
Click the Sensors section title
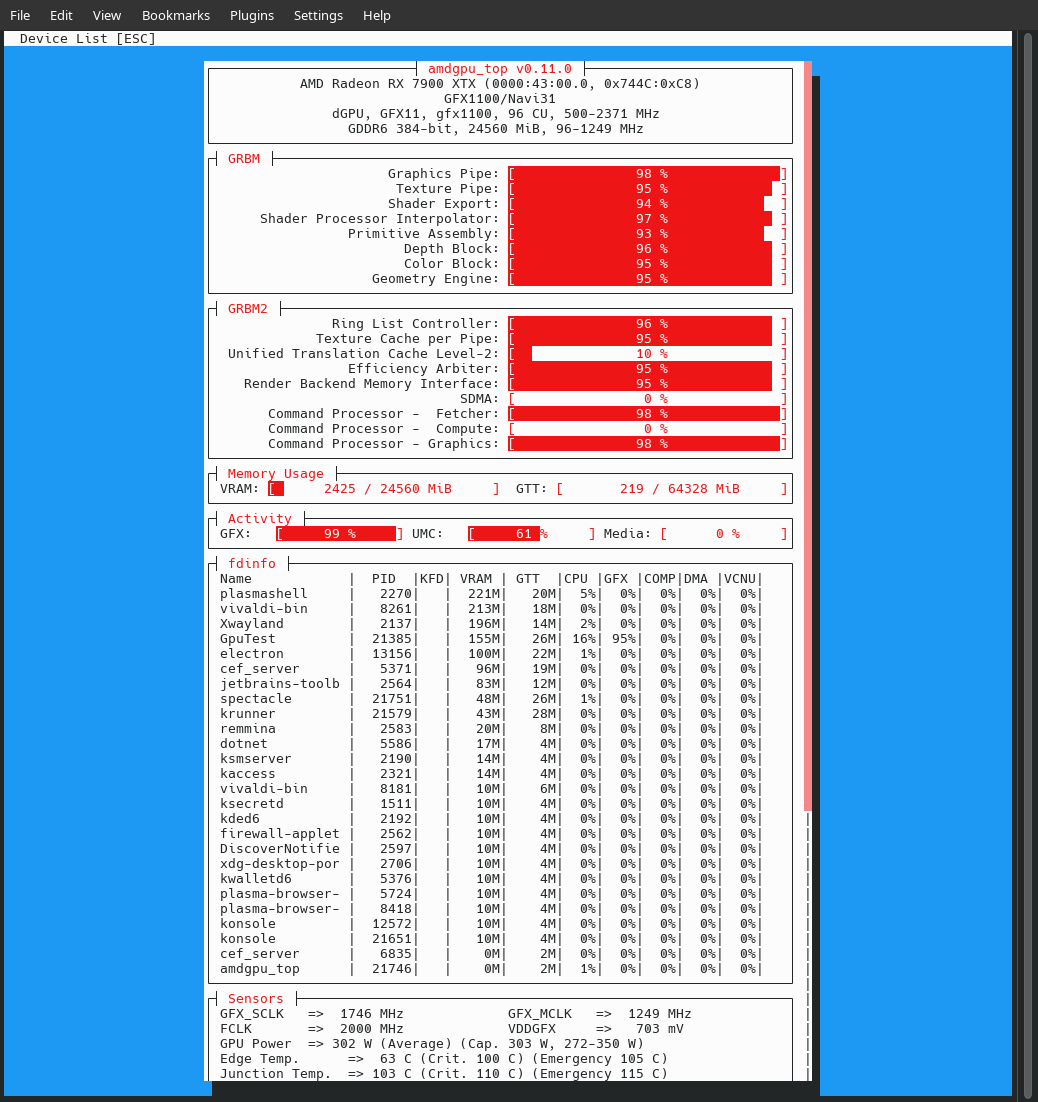pyautogui.click(x=256, y=999)
